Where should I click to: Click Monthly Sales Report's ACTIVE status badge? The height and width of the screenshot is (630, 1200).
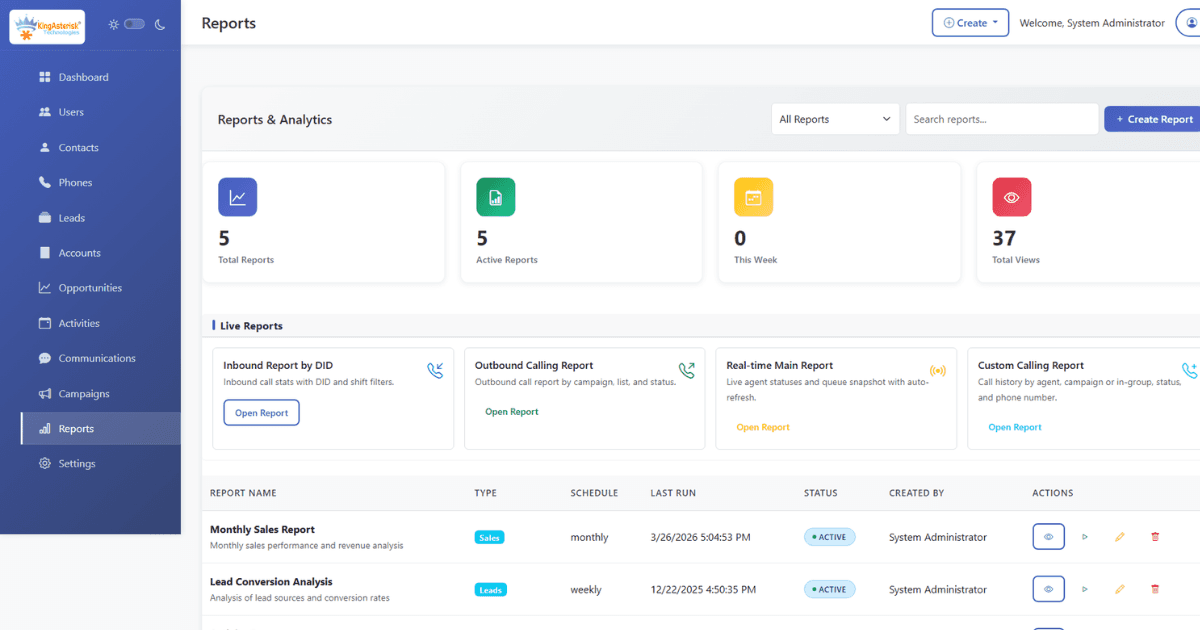click(x=830, y=537)
